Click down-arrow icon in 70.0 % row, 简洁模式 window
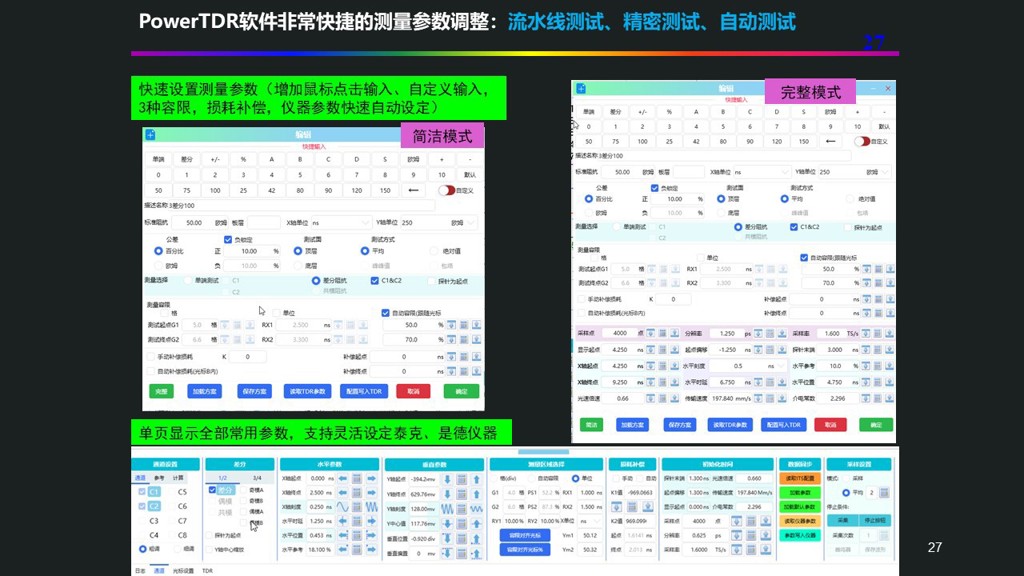The height and width of the screenshot is (576, 1024). point(451,340)
